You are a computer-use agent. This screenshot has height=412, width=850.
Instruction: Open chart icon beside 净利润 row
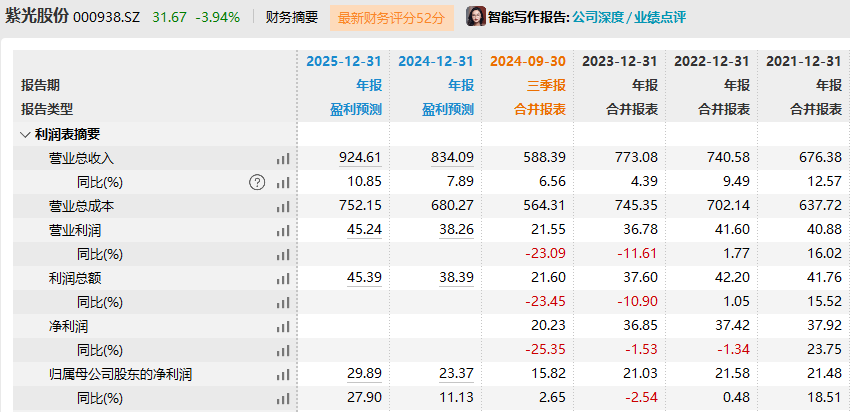click(283, 326)
